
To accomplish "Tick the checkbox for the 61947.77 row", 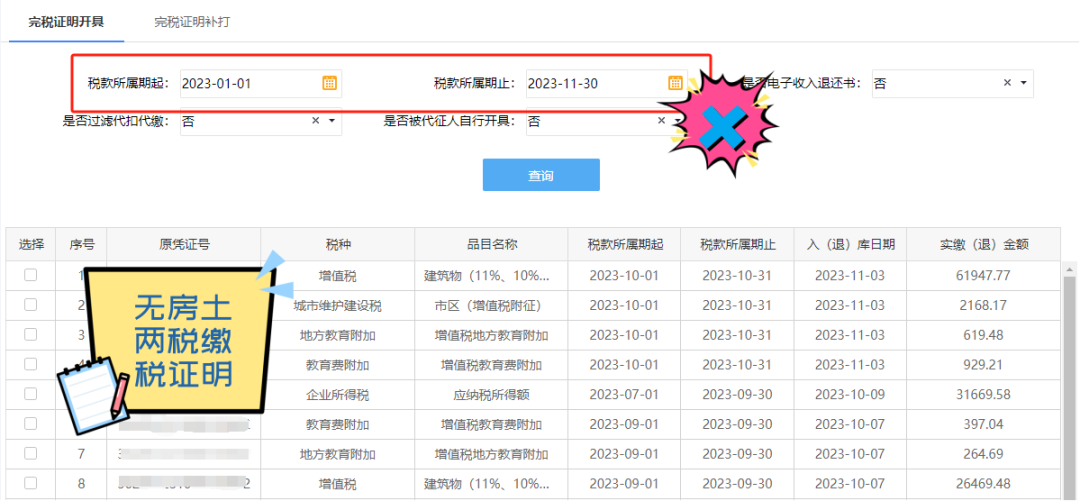I will [x=30, y=275].
